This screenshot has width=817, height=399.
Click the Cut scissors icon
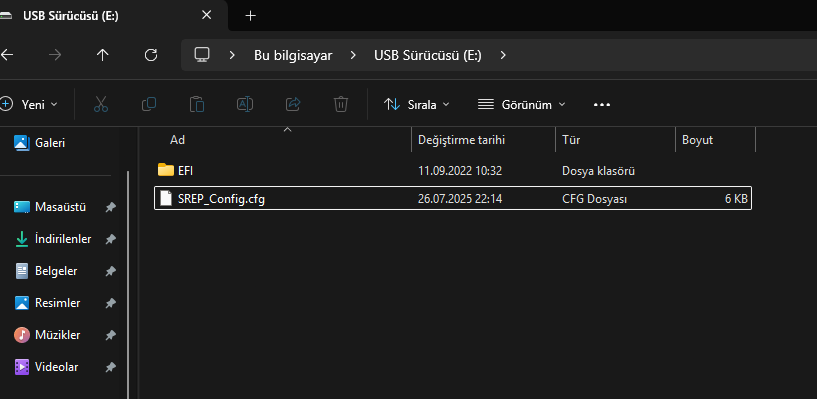coord(101,104)
